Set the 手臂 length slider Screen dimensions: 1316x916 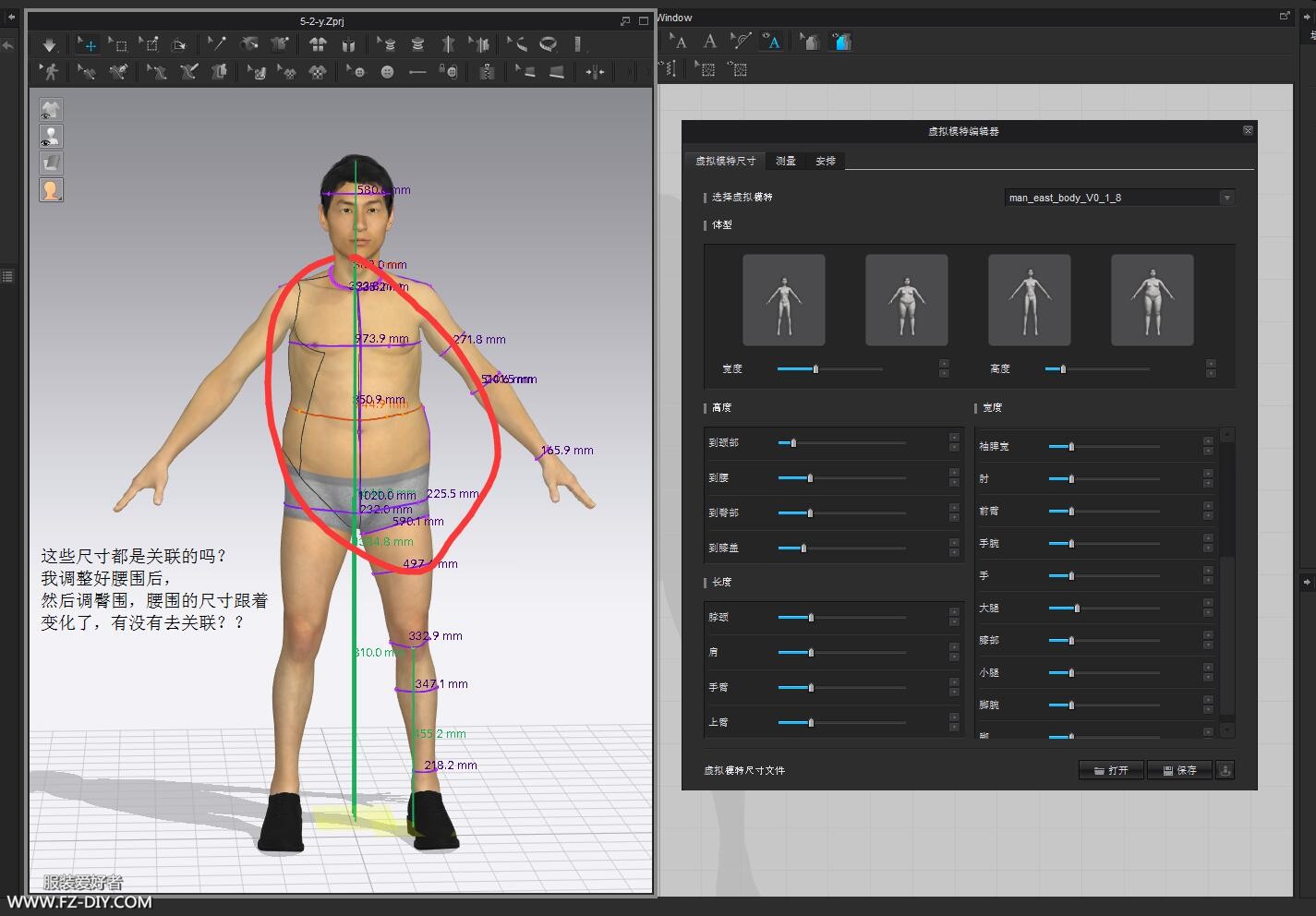coord(841,688)
